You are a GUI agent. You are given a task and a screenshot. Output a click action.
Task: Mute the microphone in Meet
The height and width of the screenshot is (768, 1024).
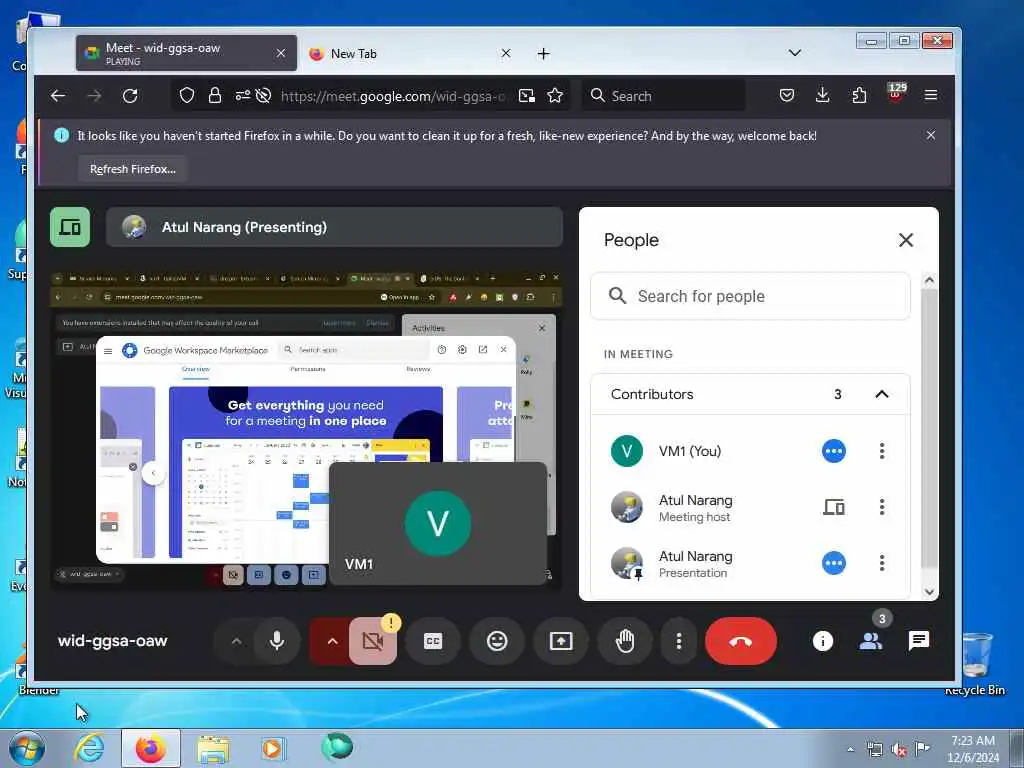[277, 641]
